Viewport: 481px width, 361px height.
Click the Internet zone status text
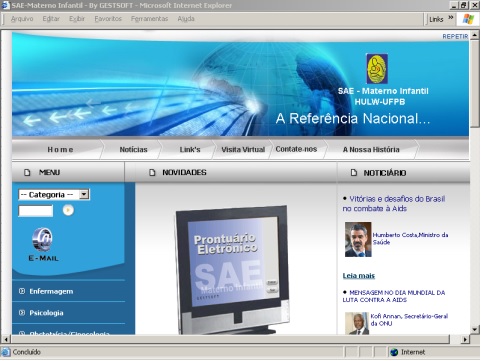pyautogui.click(x=413, y=352)
